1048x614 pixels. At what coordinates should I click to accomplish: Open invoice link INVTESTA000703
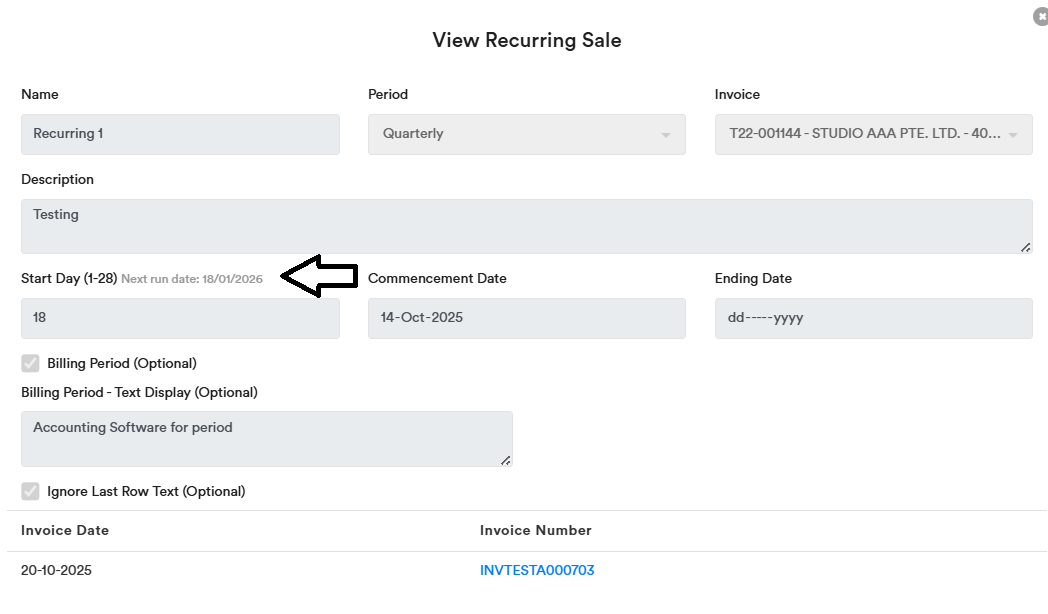point(537,570)
